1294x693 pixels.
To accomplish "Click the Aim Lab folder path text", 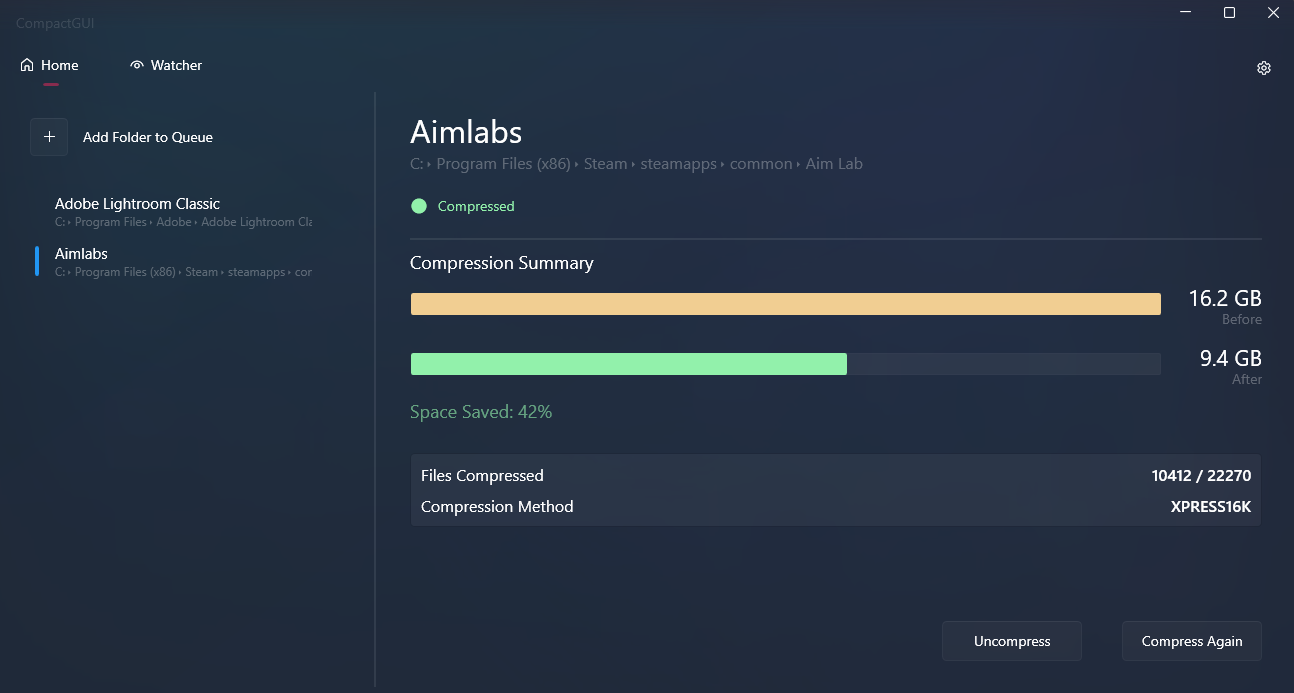I will pos(636,164).
